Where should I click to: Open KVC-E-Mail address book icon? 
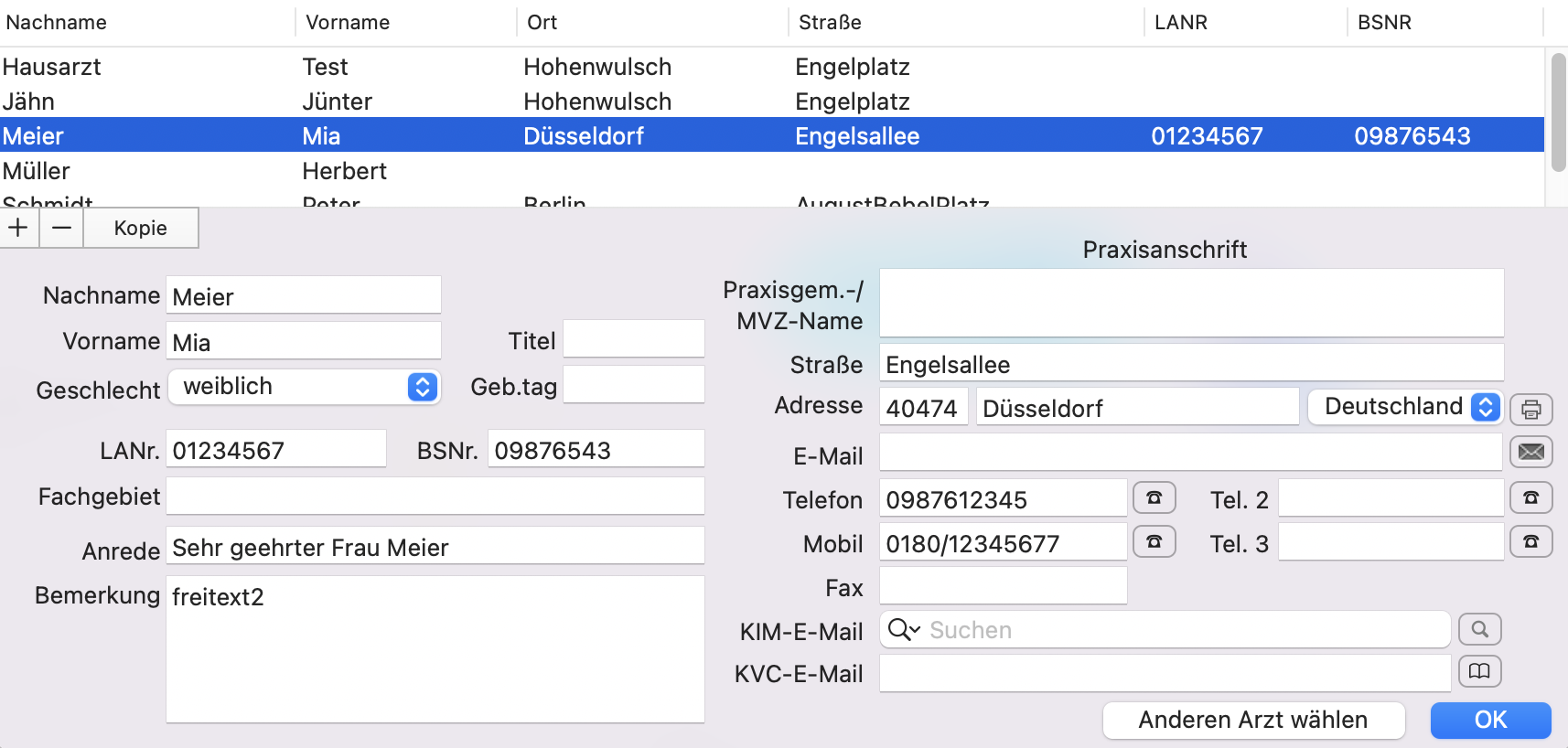pos(1480,671)
